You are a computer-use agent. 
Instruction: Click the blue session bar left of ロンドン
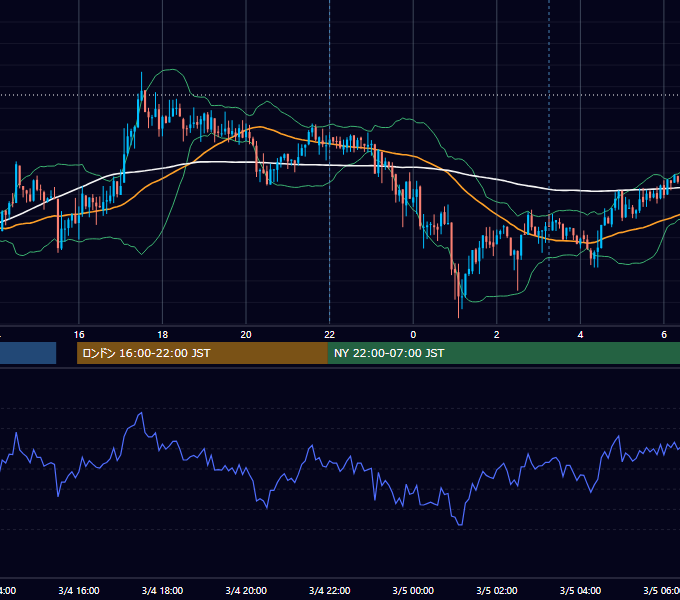(x=28, y=353)
